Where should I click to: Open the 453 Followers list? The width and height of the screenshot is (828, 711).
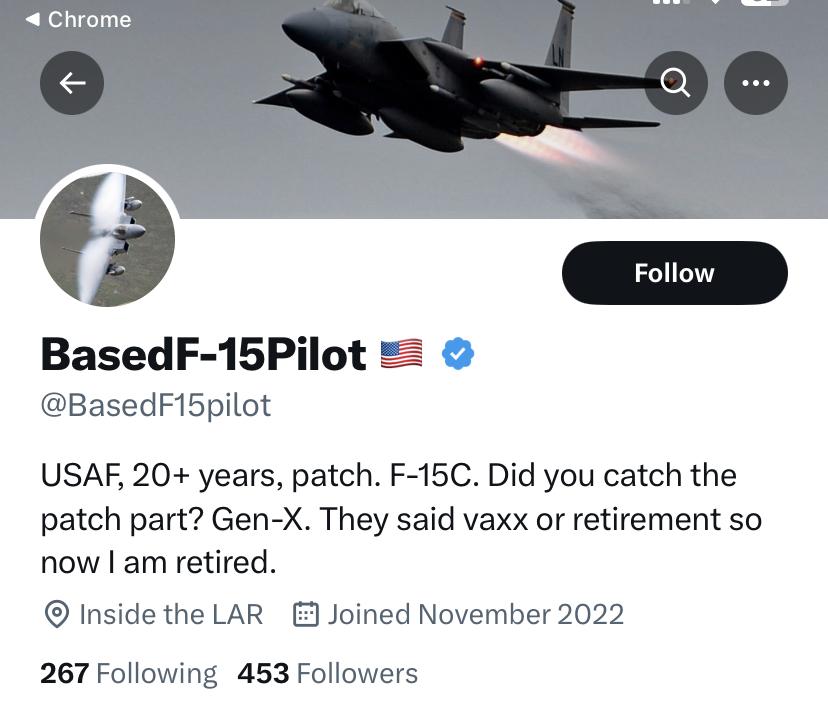pyautogui.click(x=328, y=673)
